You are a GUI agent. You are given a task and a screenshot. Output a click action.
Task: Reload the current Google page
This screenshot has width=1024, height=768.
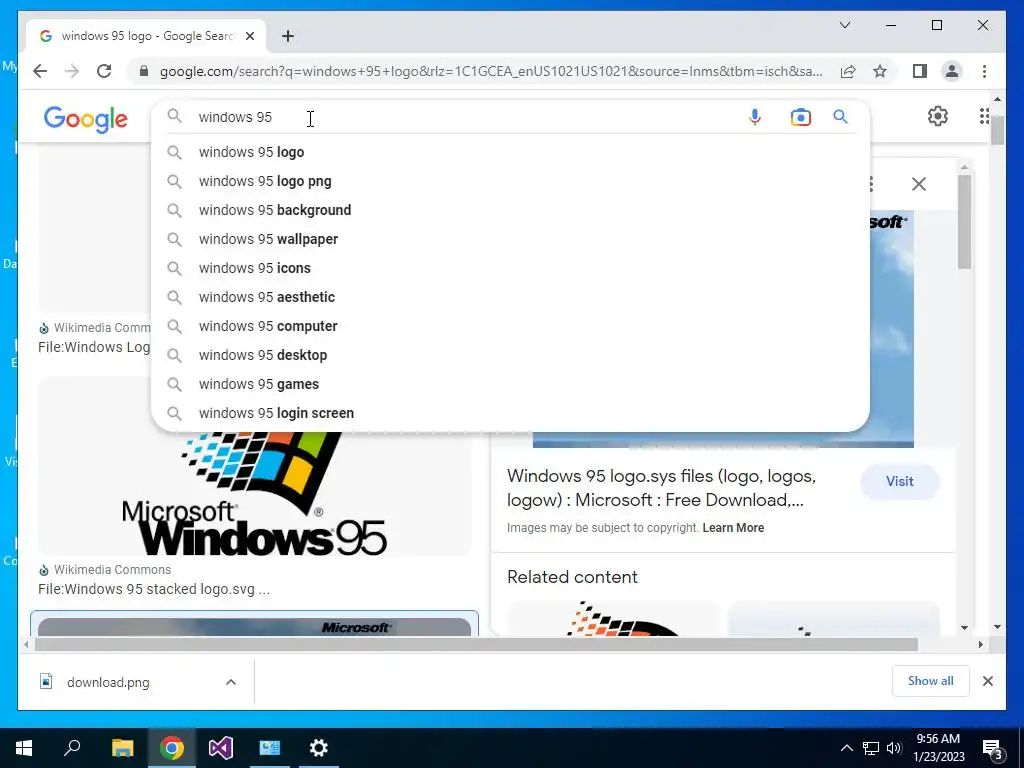click(x=104, y=71)
